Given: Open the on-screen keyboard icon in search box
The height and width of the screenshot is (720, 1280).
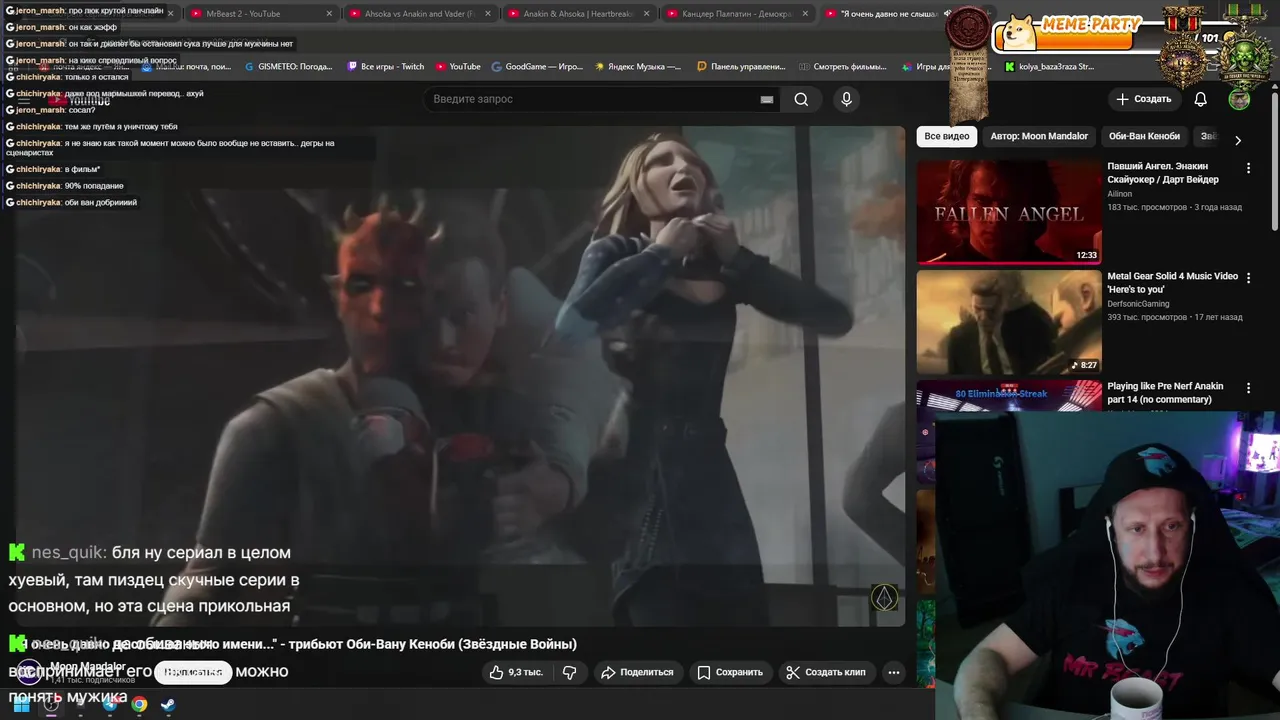Looking at the screenshot, I should pyautogui.click(x=767, y=99).
